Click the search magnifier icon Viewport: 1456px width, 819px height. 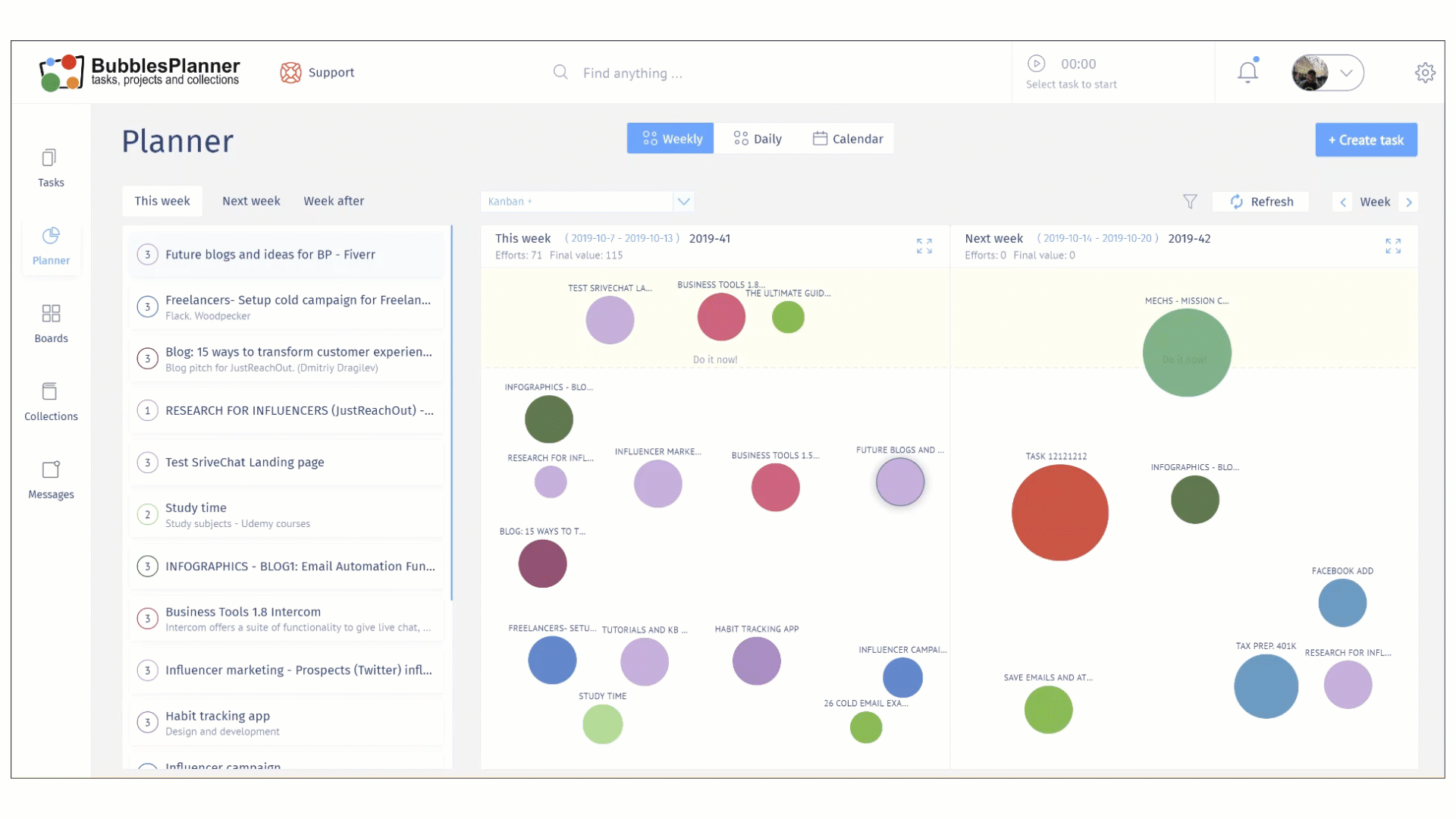pyautogui.click(x=560, y=72)
